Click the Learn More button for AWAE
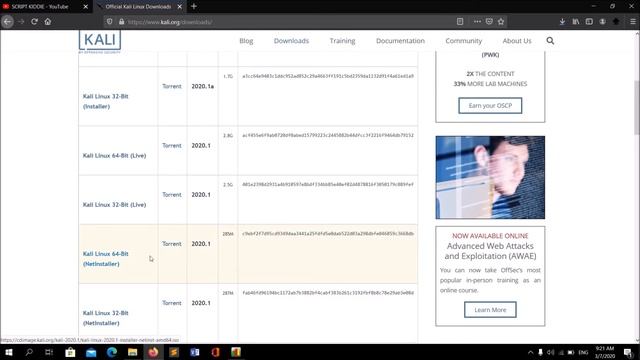The width and height of the screenshot is (640, 360). (x=490, y=310)
